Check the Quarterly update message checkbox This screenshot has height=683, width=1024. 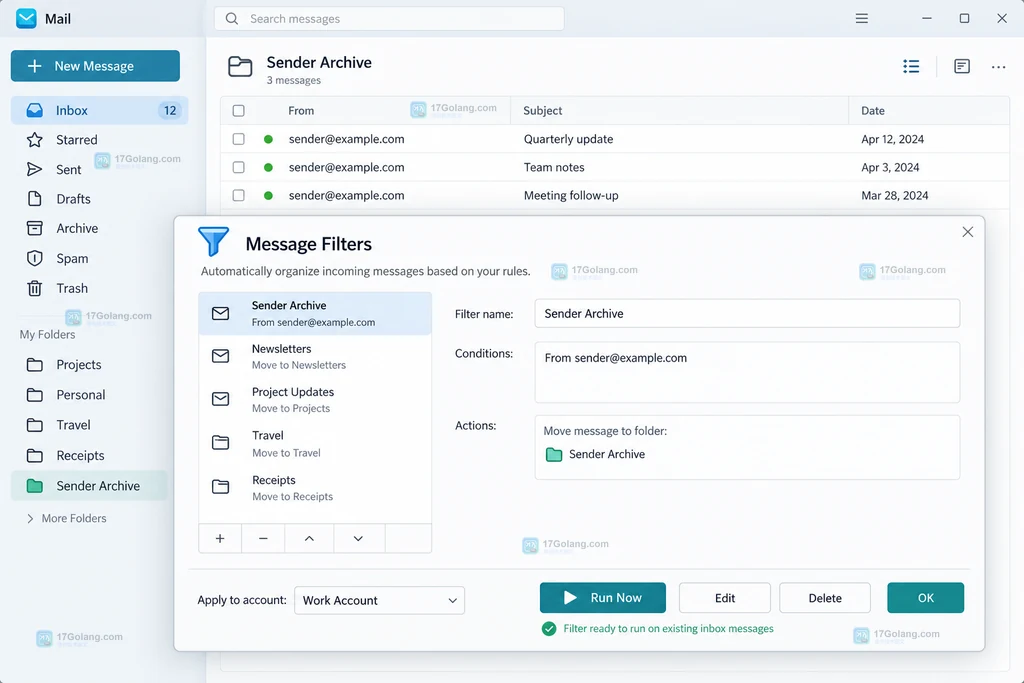coord(238,139)
